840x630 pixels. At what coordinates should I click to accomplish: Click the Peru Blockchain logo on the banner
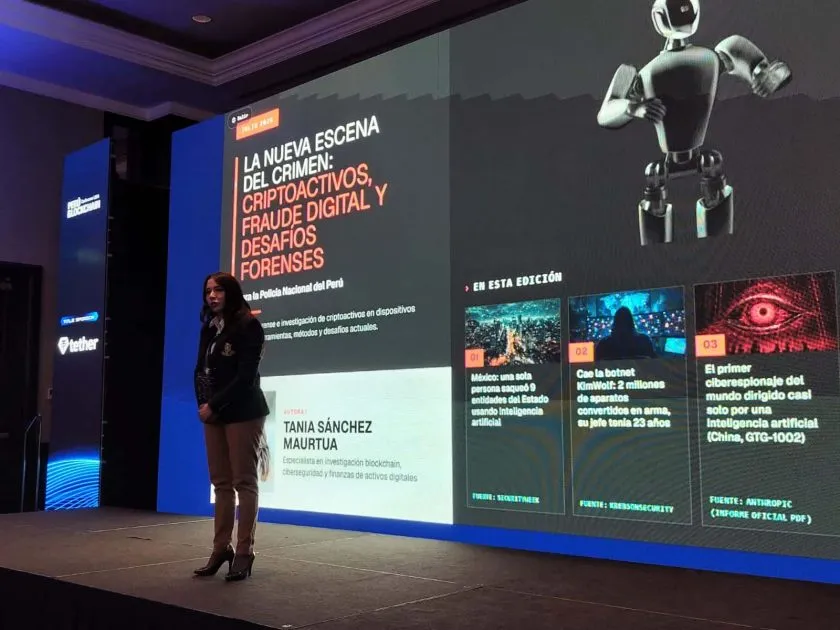pos(83,206)
